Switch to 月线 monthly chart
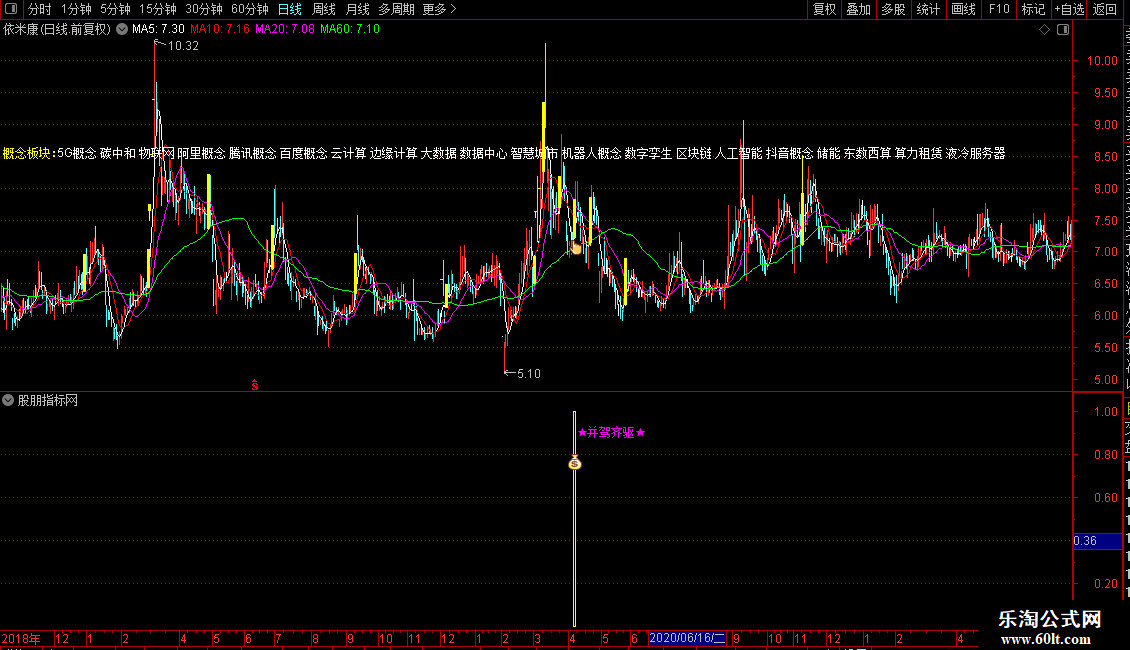The height and width of the screenshot is (650, 1130). click(357, 9)
